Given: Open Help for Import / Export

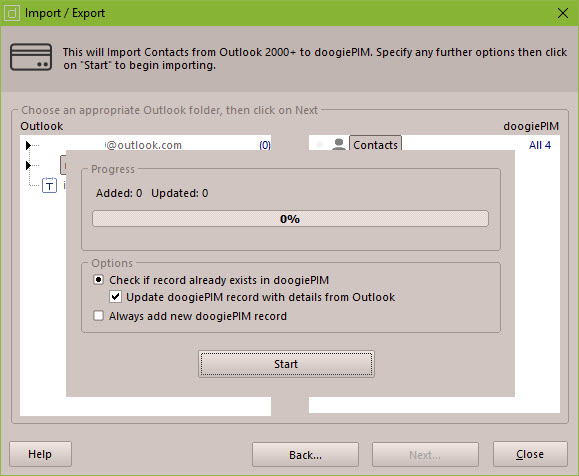Looking at the screenshot, I should coord(40,454).
